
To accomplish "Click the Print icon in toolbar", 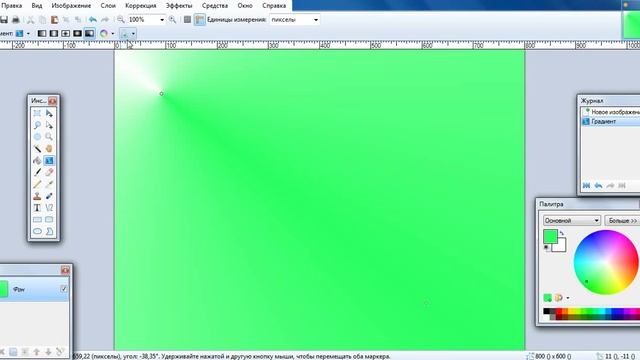I will click(16, 20).
